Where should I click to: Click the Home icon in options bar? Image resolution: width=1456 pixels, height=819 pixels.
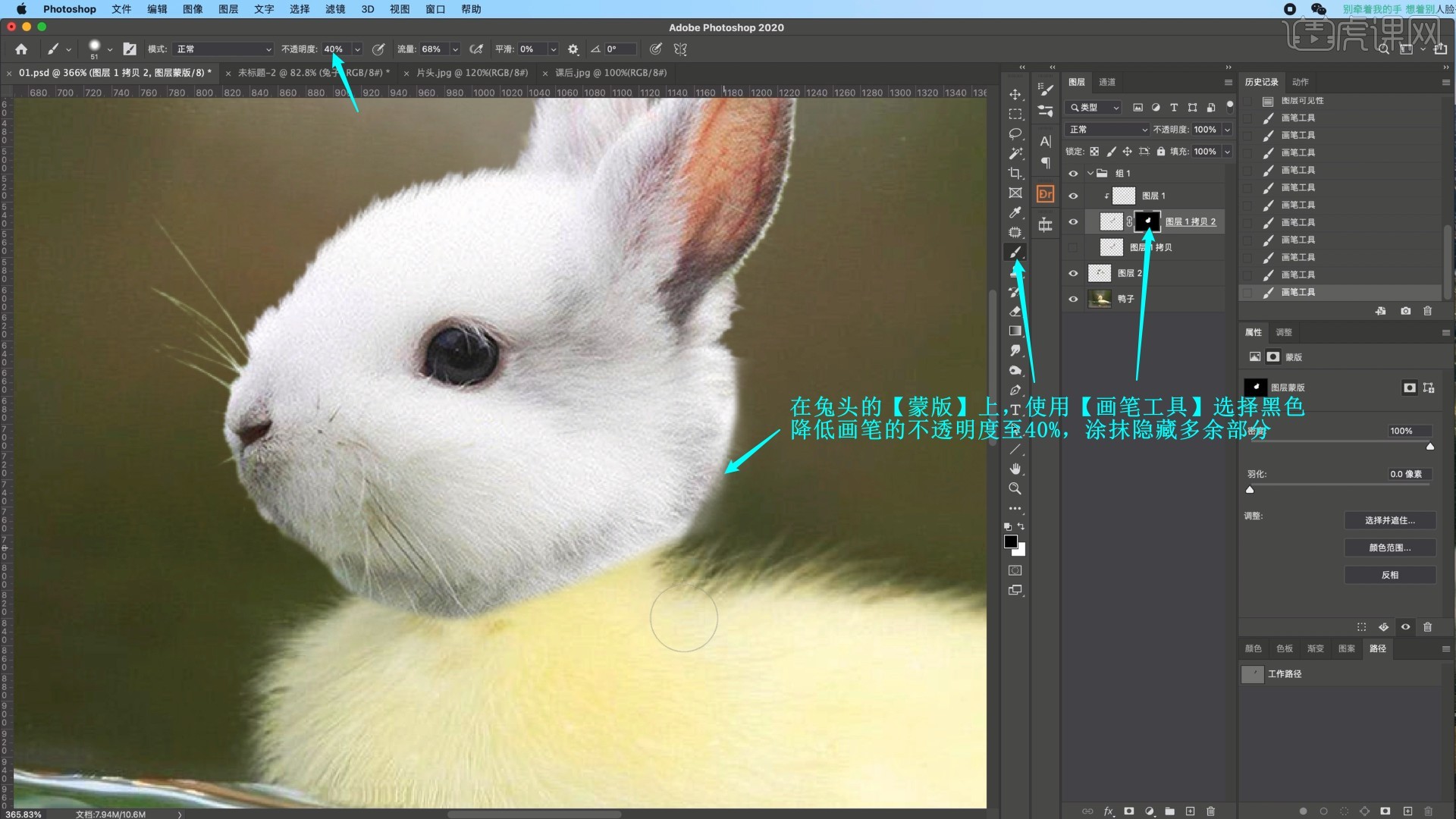click(x=21, y=49)
